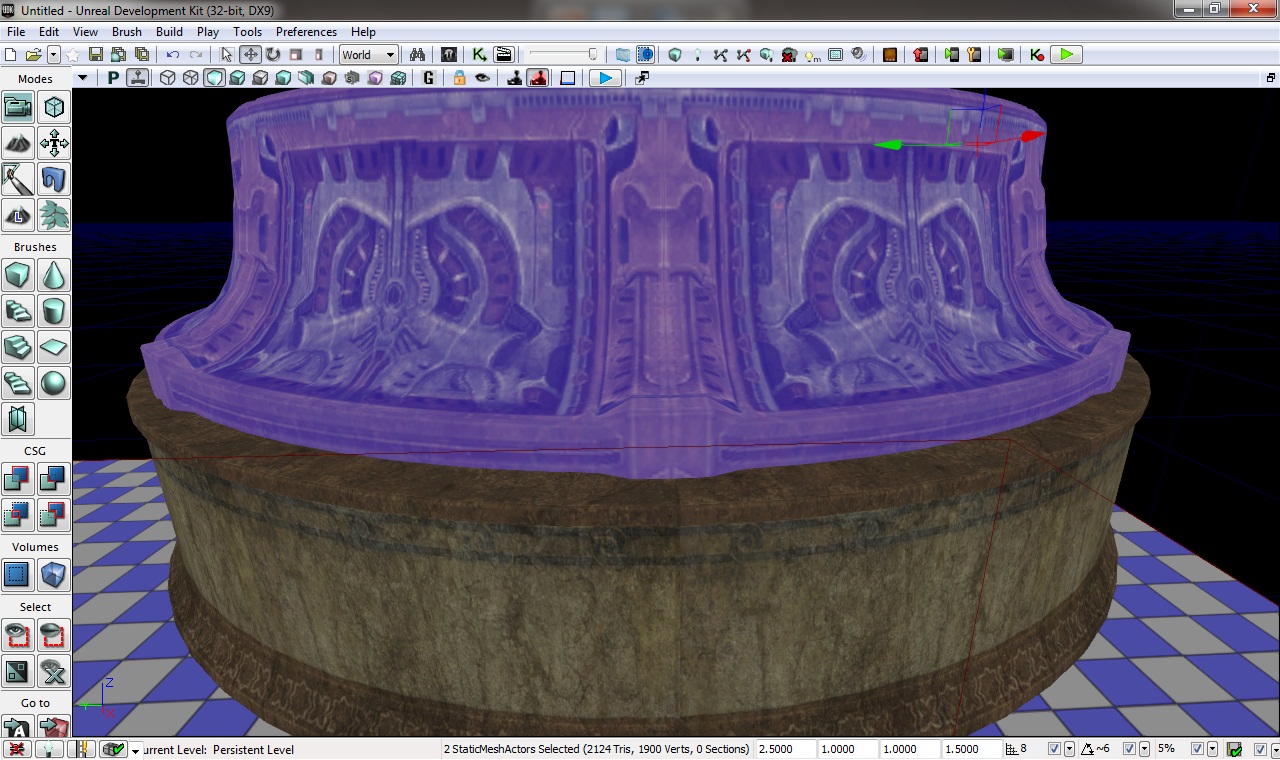Open the drag grid size dropdown arrow
This screenshot has height=760, width=1280.
coord(1070,749)
